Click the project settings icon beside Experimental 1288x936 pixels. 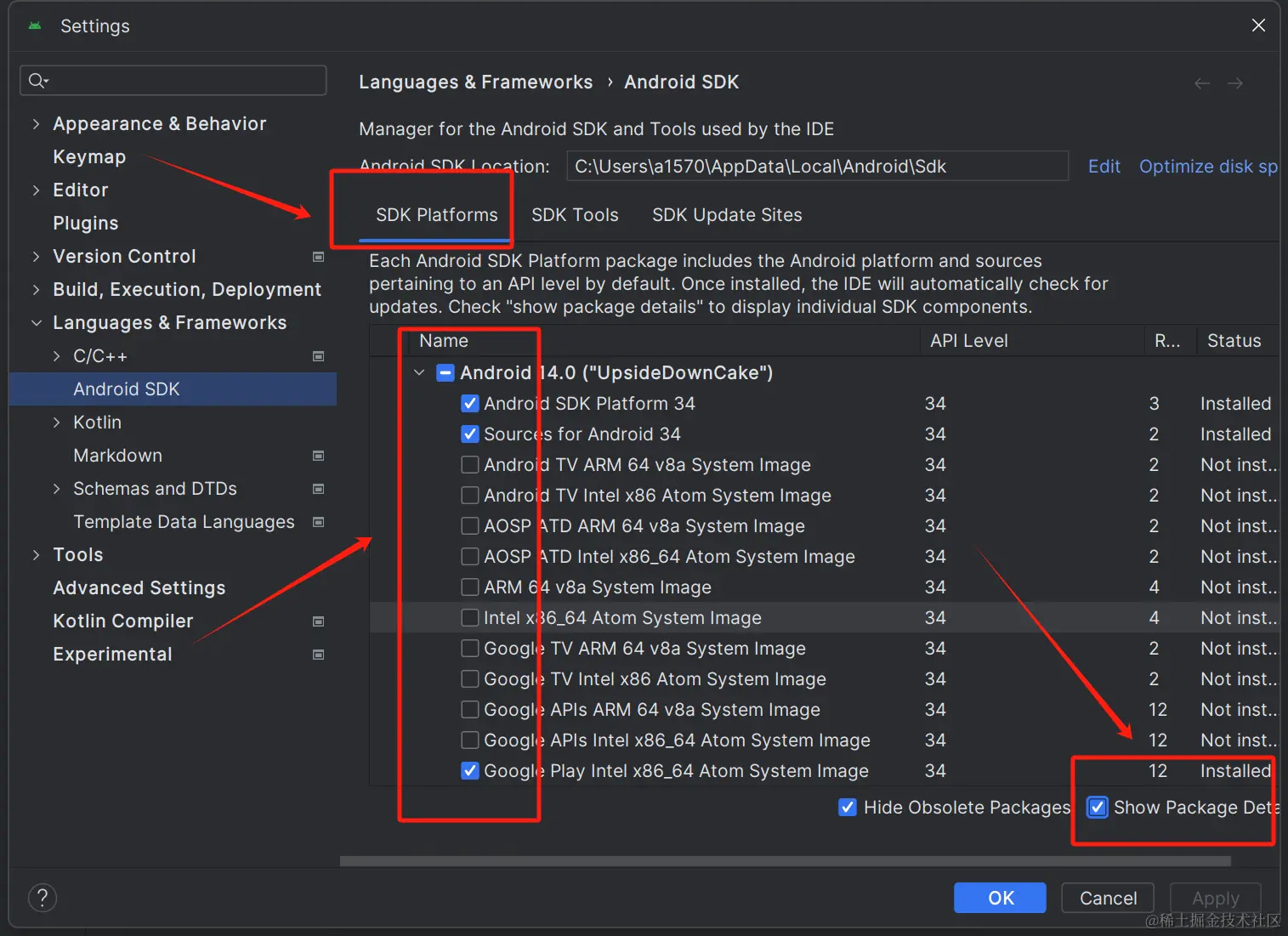point(318,654)
